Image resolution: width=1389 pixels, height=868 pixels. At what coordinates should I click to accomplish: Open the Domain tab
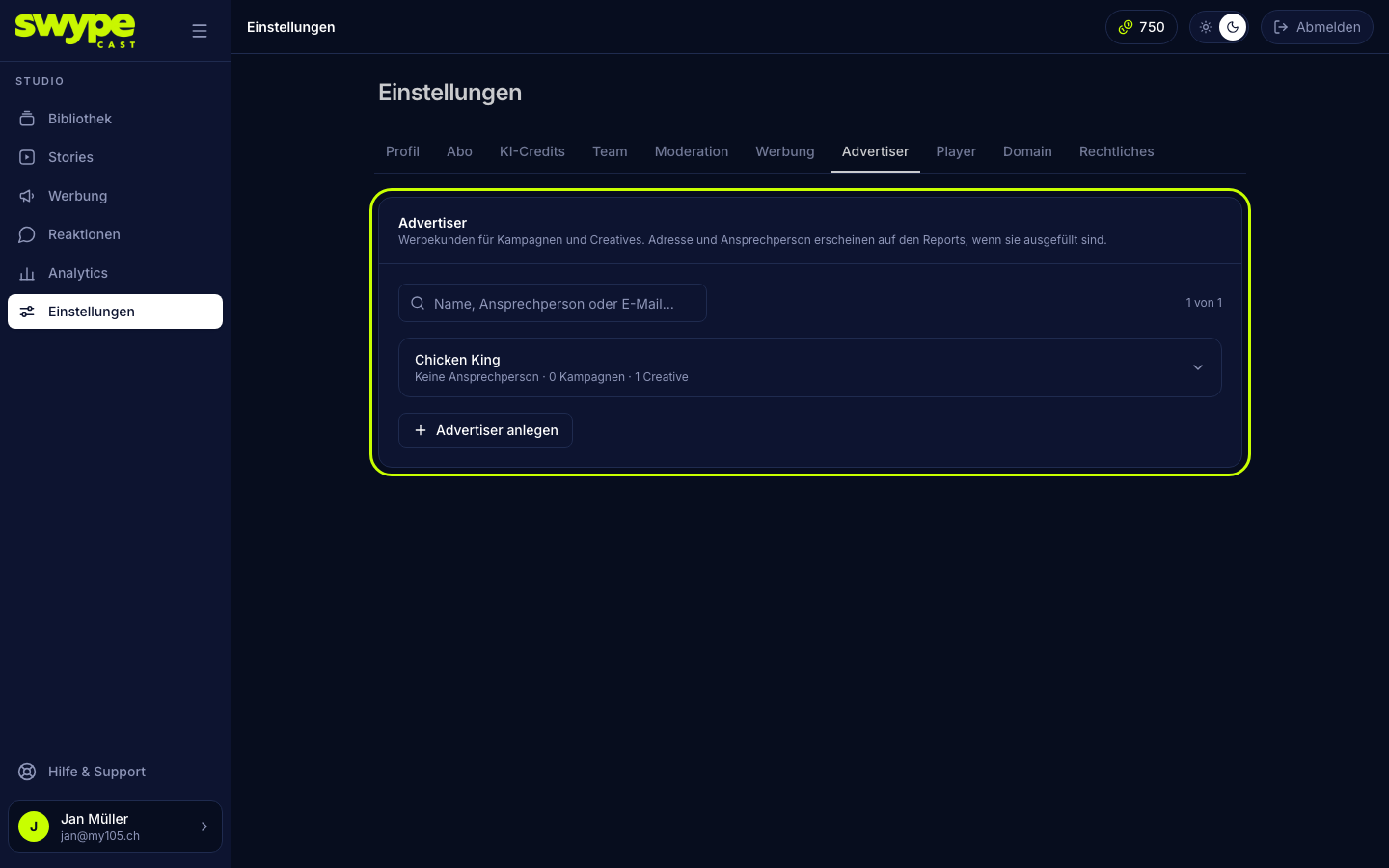pos(1027,151)
